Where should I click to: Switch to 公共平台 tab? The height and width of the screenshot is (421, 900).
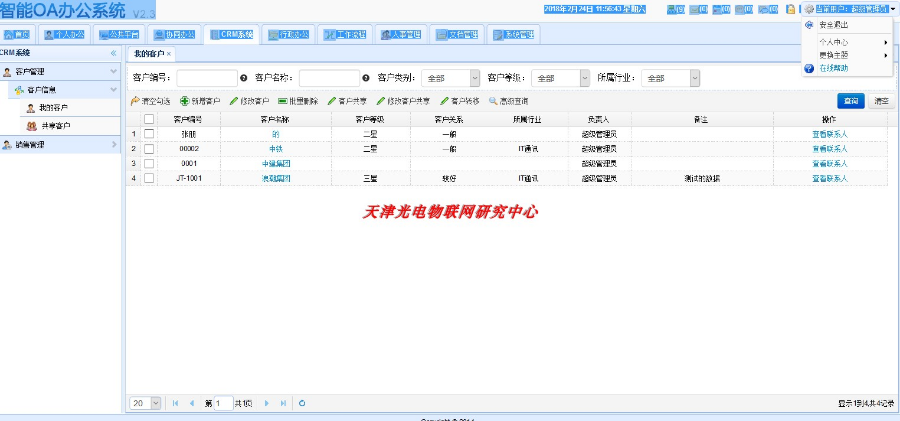[x=119, y=34]
